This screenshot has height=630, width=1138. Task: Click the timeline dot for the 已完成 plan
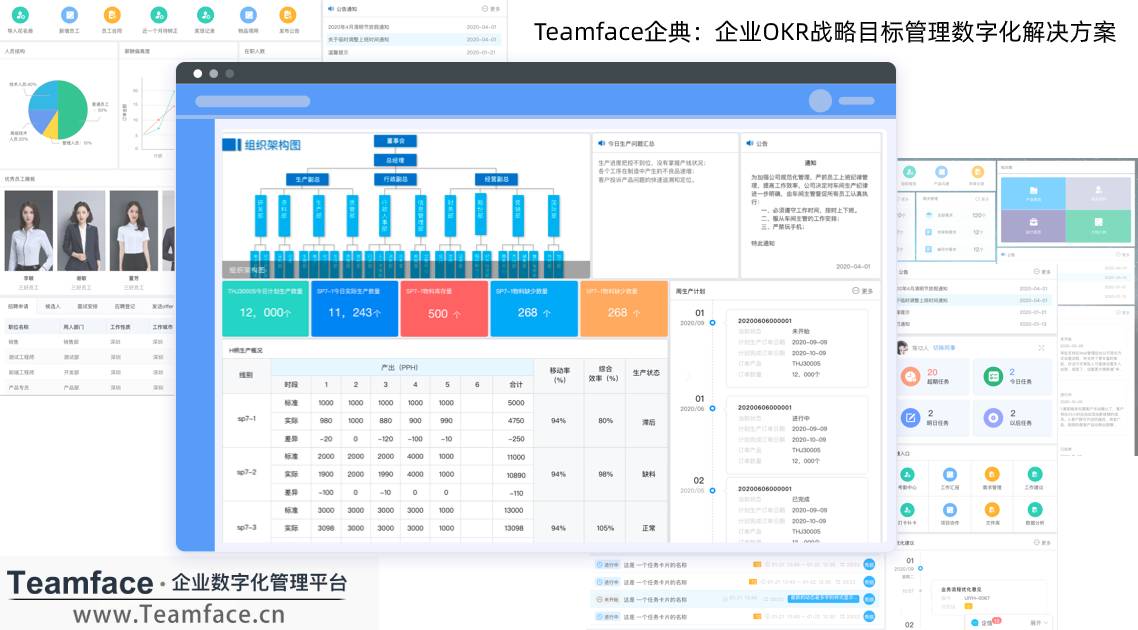pyautogui.click(x=712, y=491)
